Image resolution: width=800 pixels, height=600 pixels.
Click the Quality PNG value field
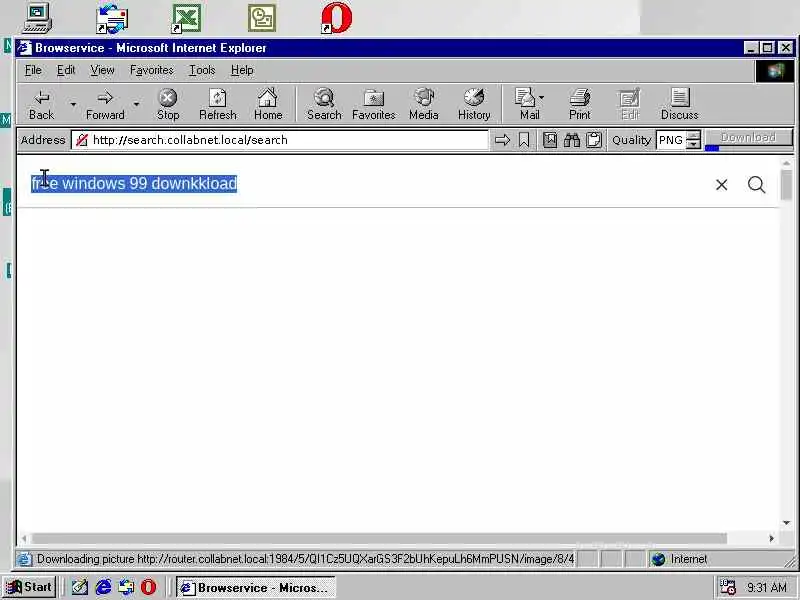(x=671, y=140)
